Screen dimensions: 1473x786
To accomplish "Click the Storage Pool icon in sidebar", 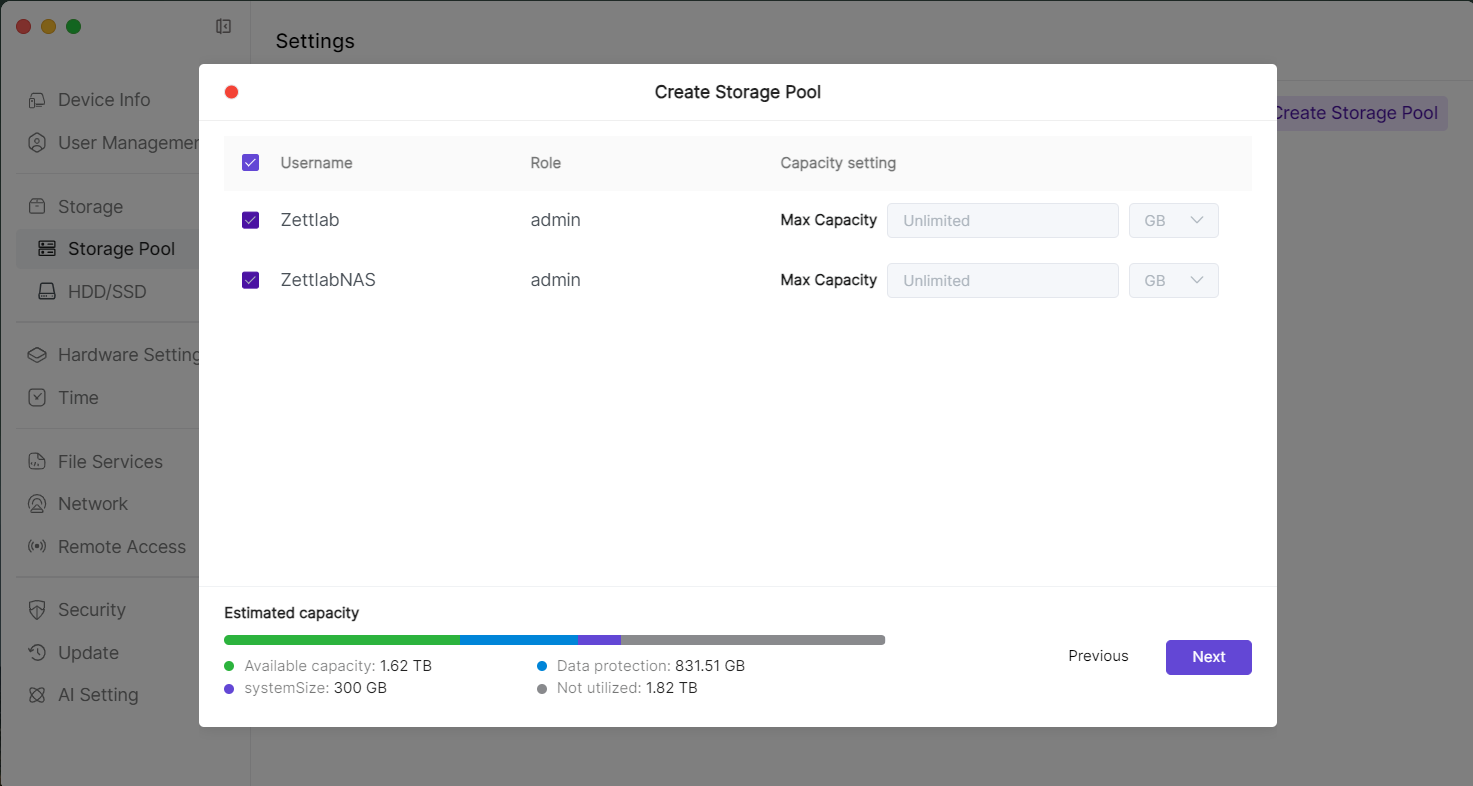I will pyautogui.click(x=47, y=249).
